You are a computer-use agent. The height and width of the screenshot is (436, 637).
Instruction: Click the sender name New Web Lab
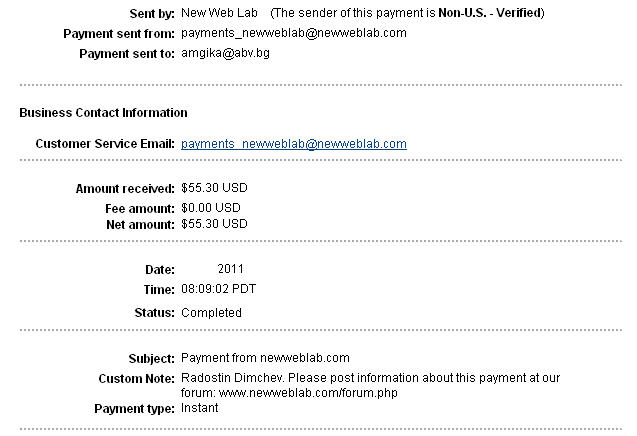click(219, 13)
